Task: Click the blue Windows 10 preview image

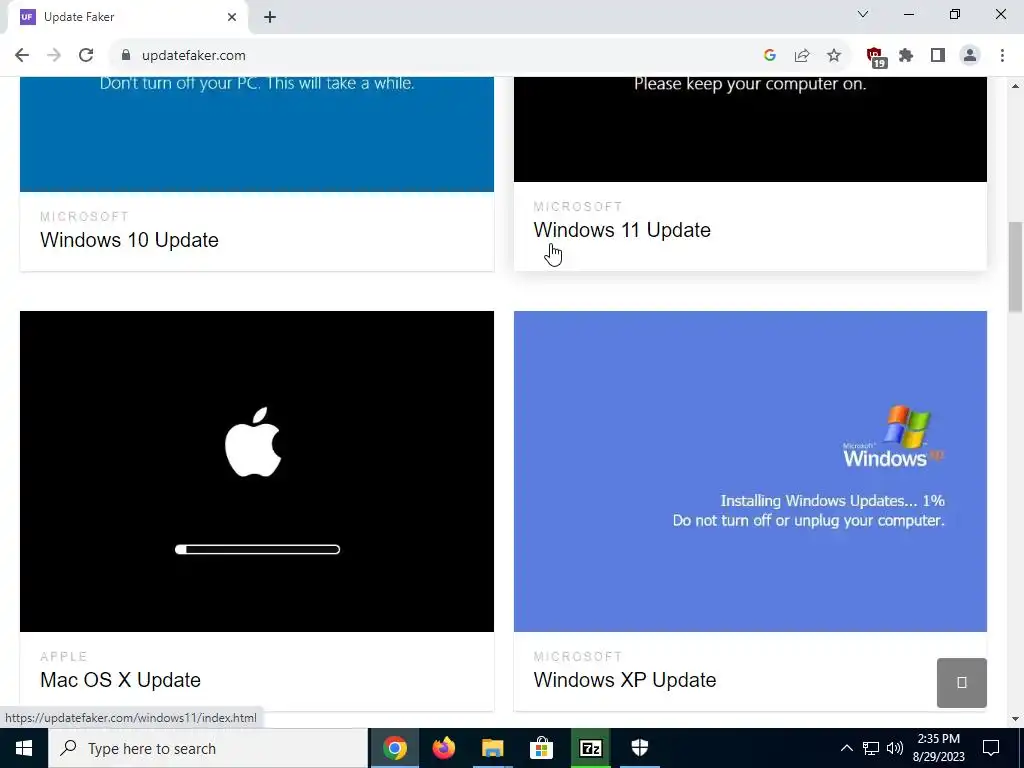Action: 257,135
